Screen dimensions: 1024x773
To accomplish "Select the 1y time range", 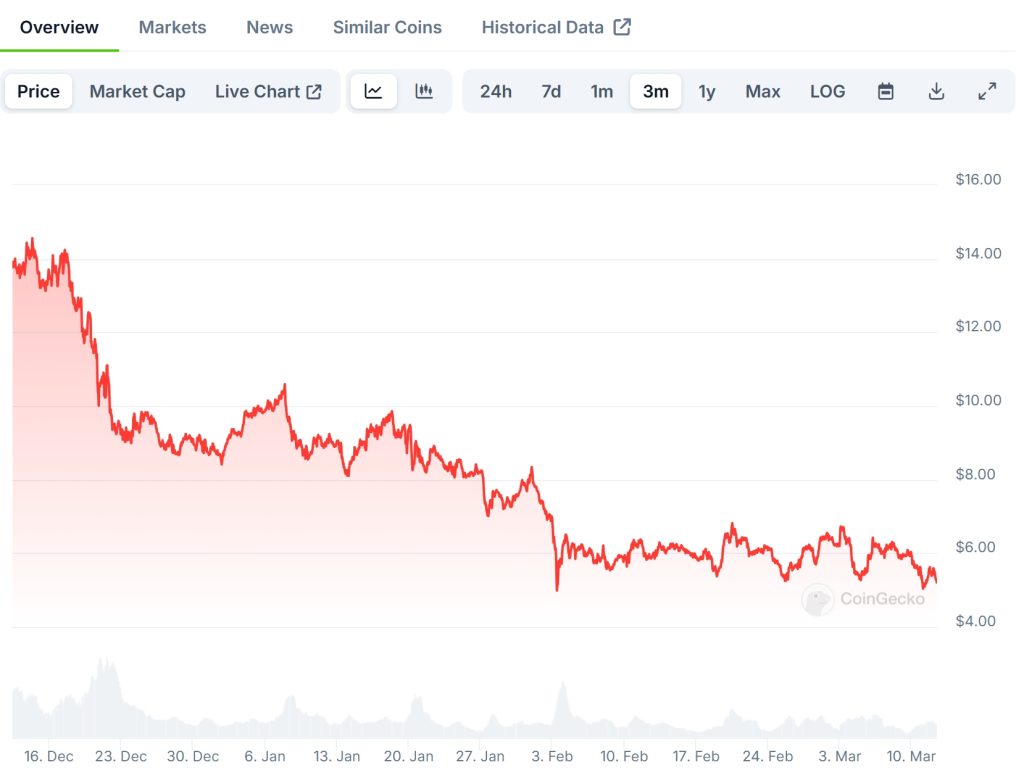I will click(707, 91).
